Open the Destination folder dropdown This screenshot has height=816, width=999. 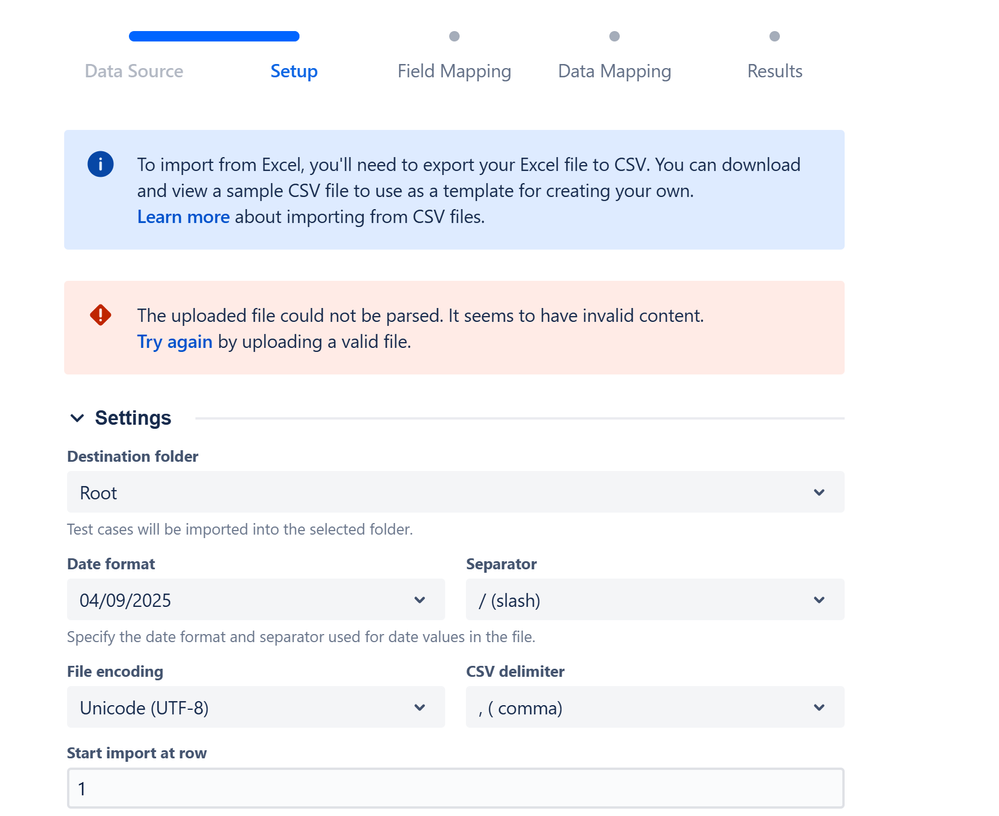(455, 492)
